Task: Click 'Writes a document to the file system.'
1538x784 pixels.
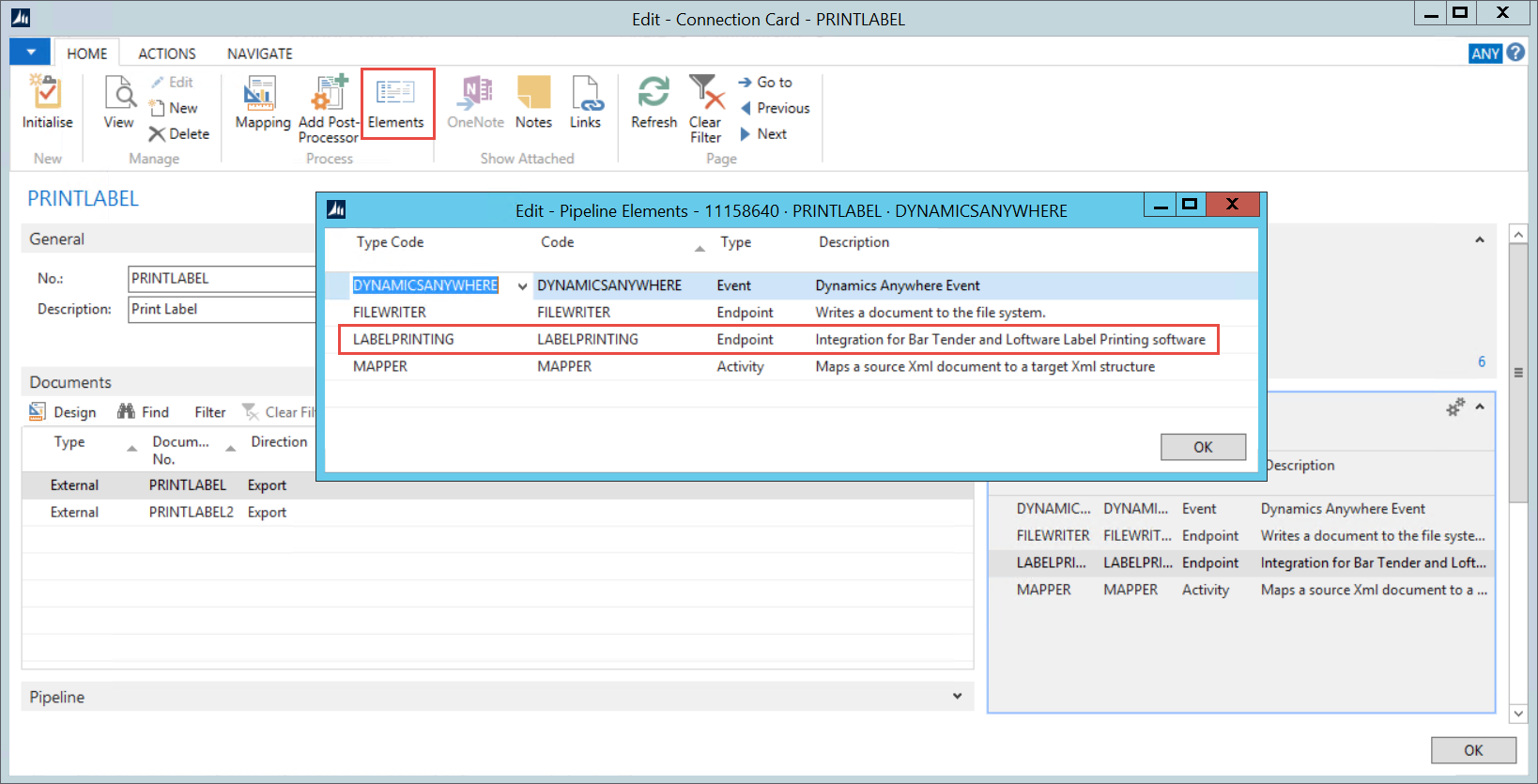Action: point(930,313)
